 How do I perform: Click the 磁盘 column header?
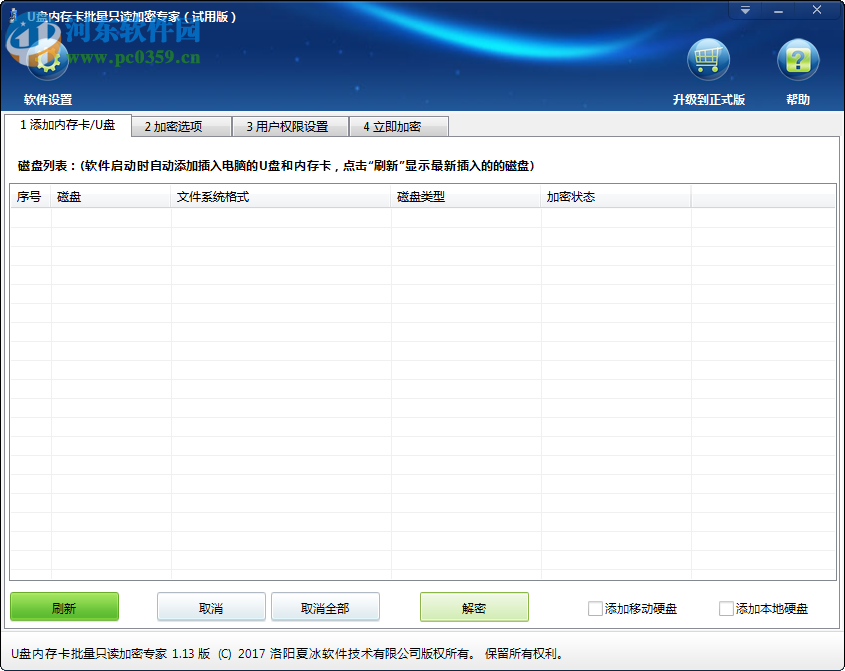coord(70,197)
